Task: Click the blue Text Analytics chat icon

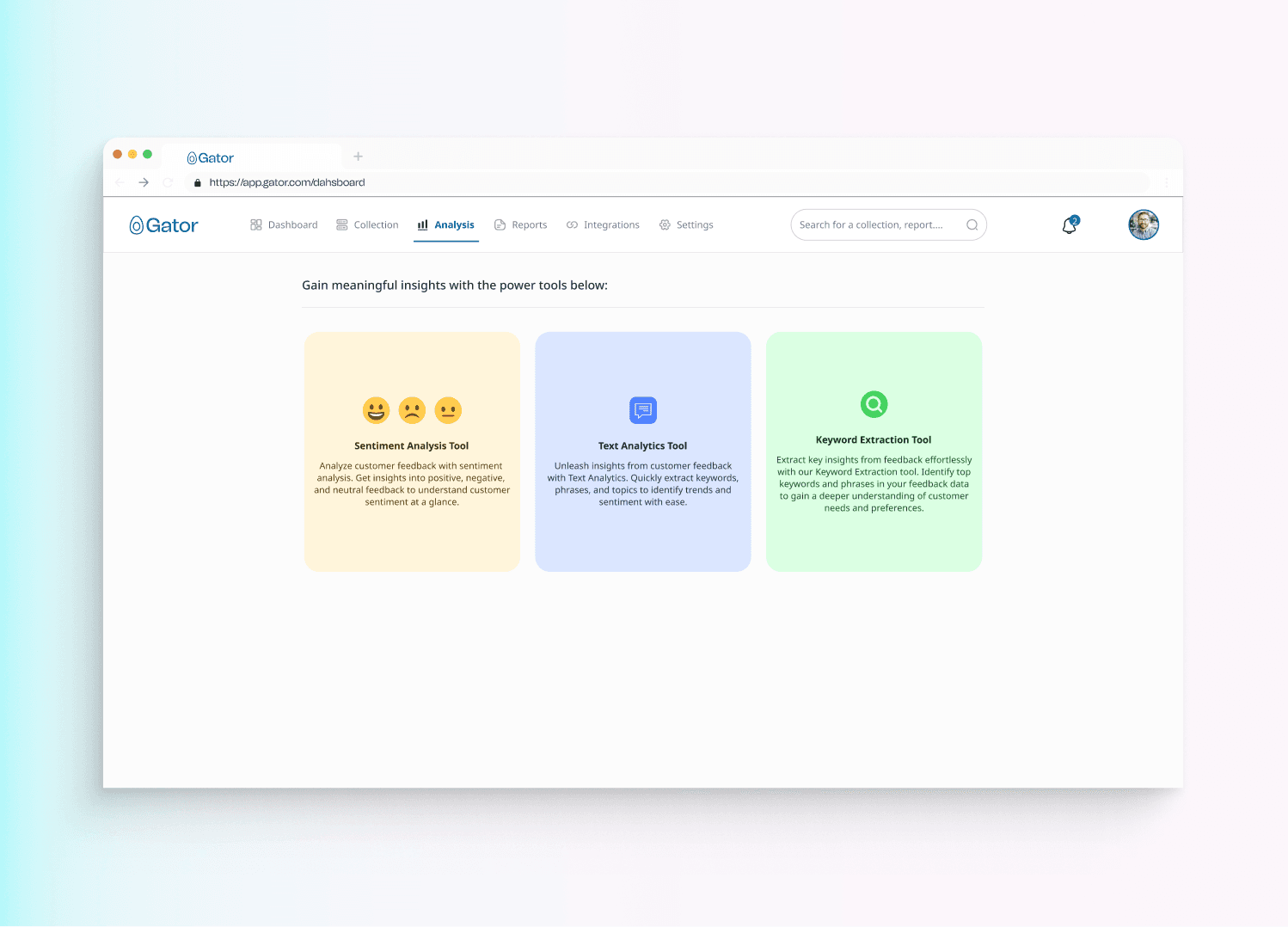Action: coord(642,410)
